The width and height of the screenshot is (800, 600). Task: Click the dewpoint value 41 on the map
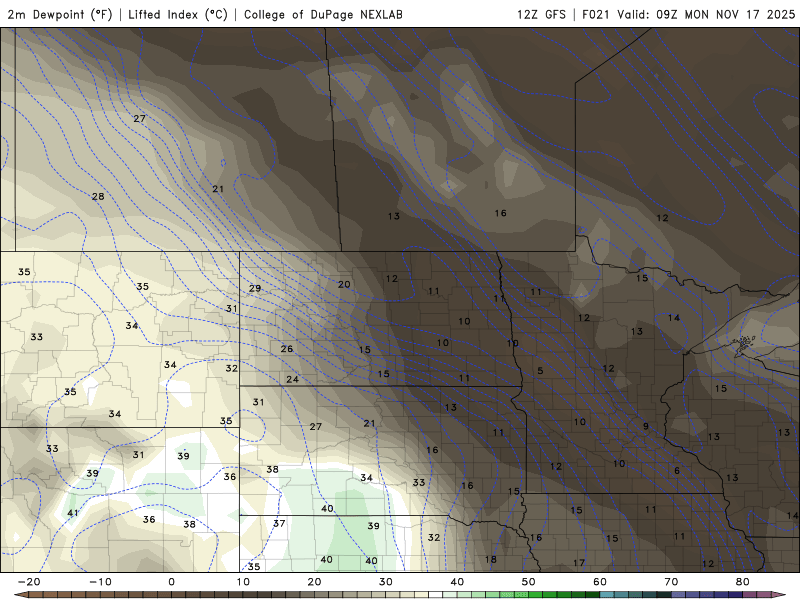tap(73, 513)
